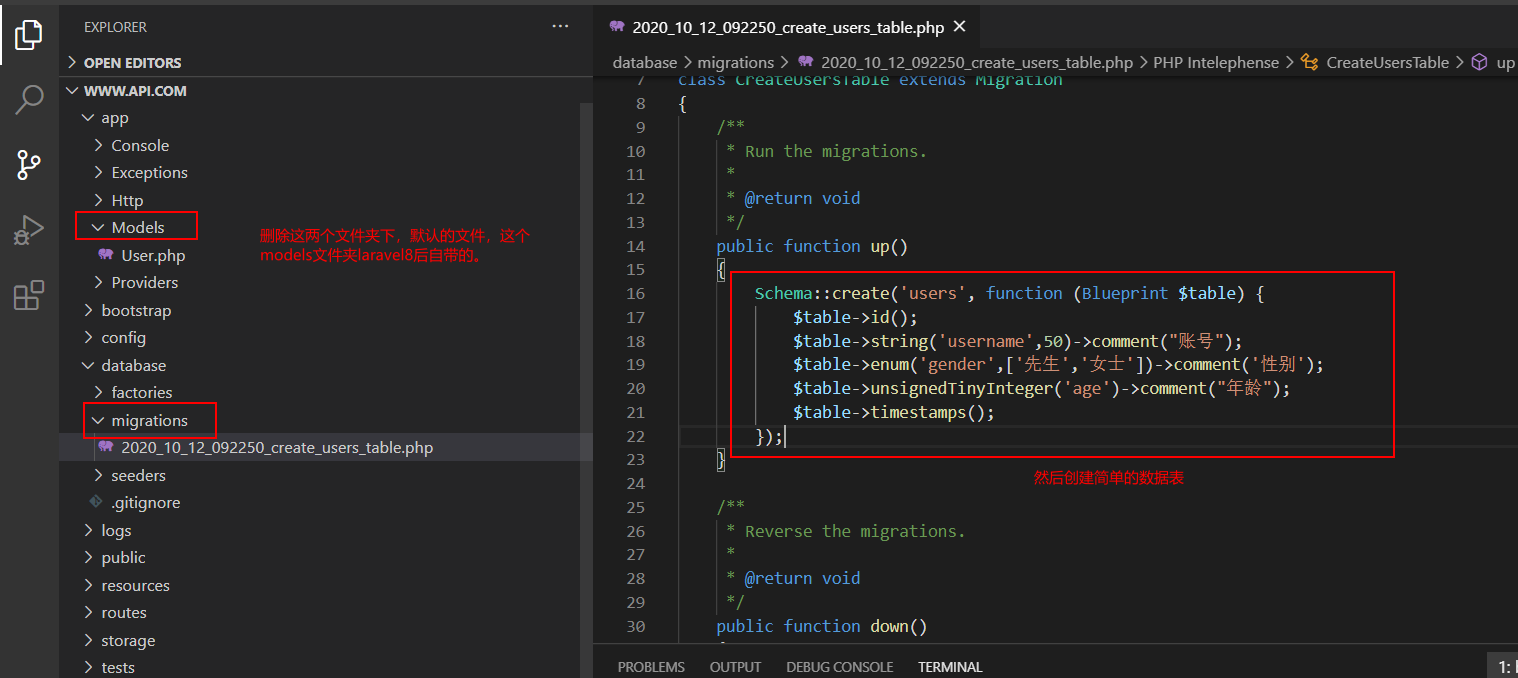Click CreateUsersTable class icon in breadcrumb
1518x678 pixels.
(1309, 62)
